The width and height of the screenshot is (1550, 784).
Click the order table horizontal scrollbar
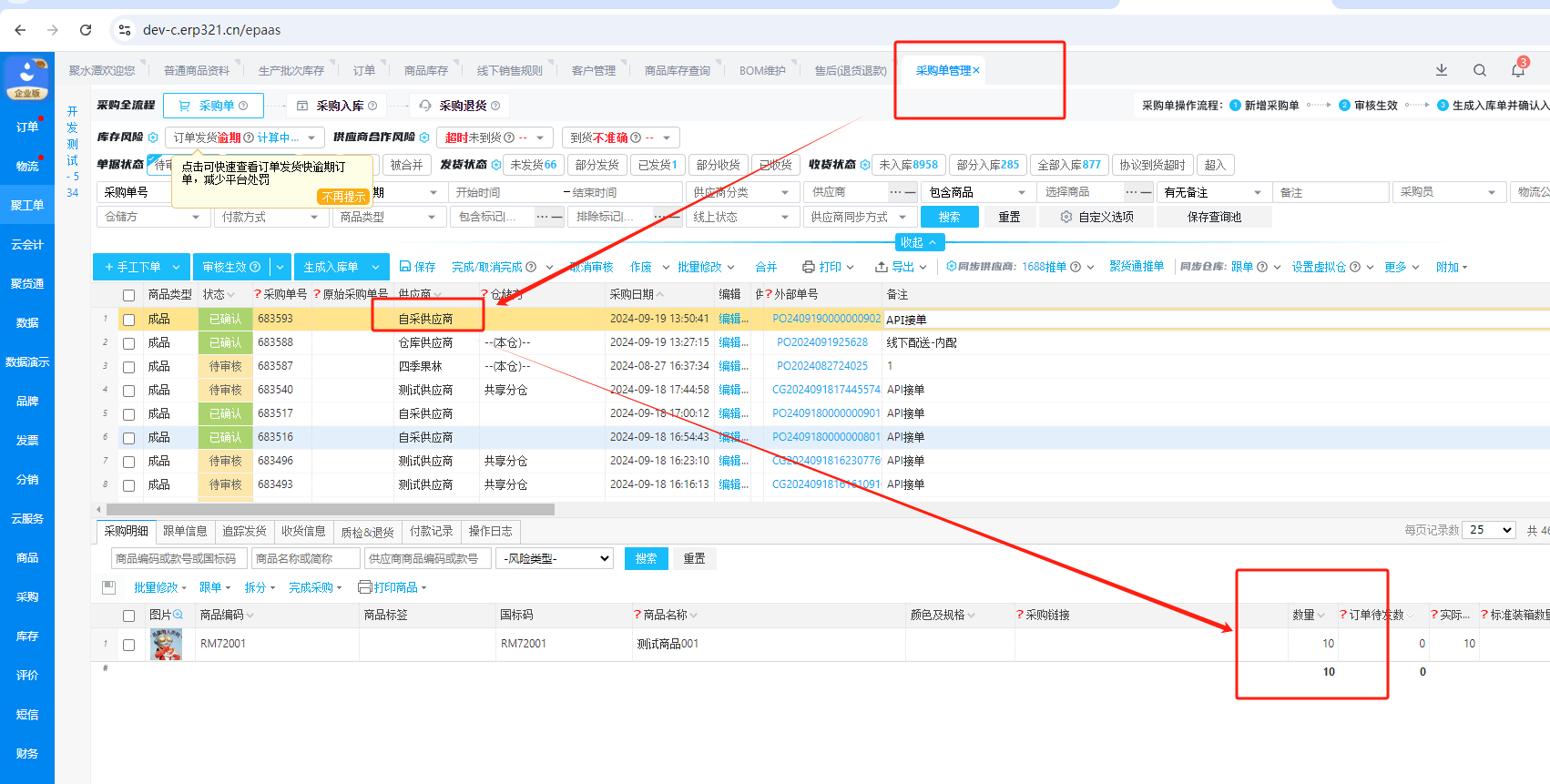click(331, 509)
